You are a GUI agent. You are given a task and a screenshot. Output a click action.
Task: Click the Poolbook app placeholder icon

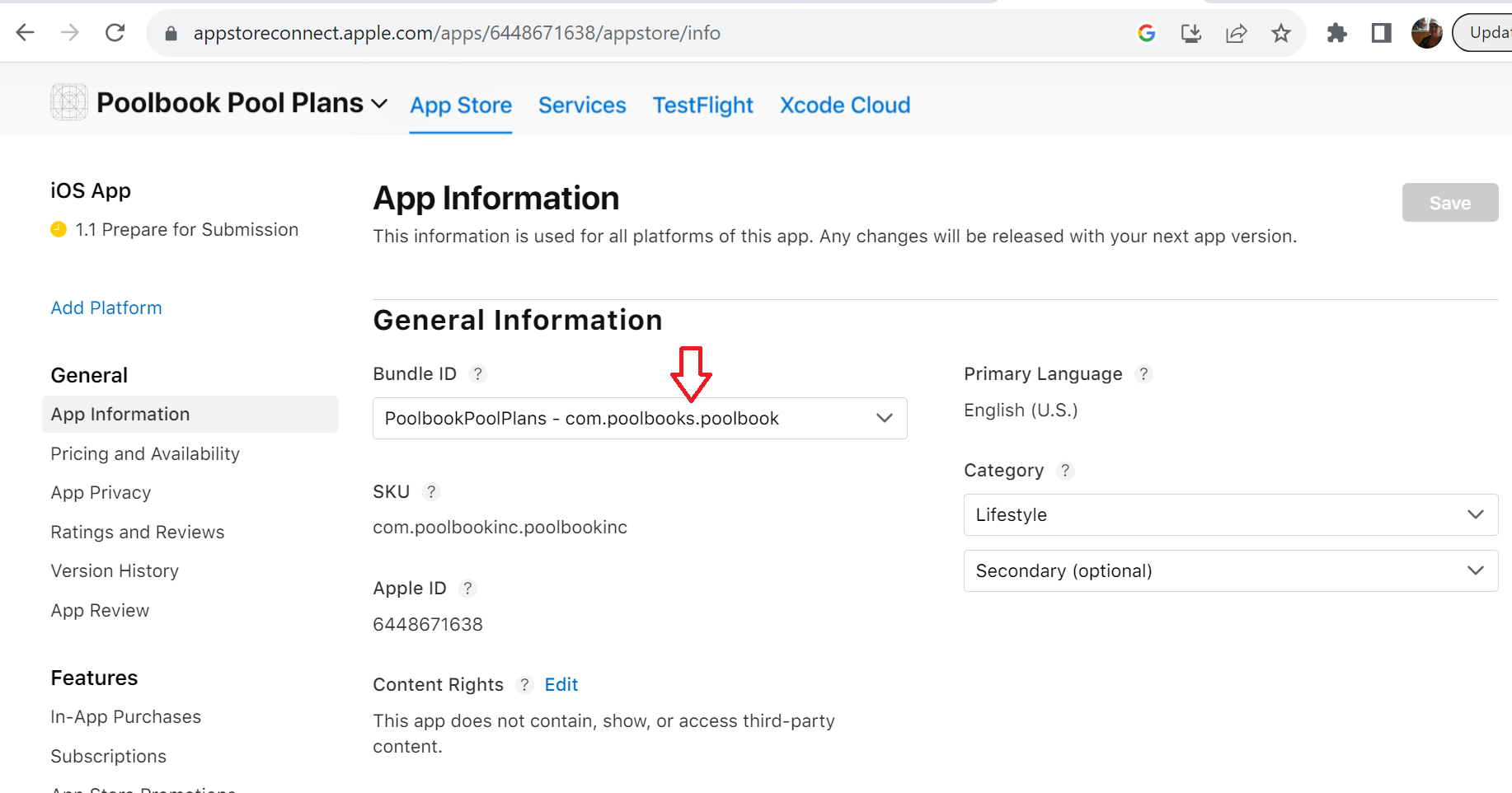(x=69, y=102)
